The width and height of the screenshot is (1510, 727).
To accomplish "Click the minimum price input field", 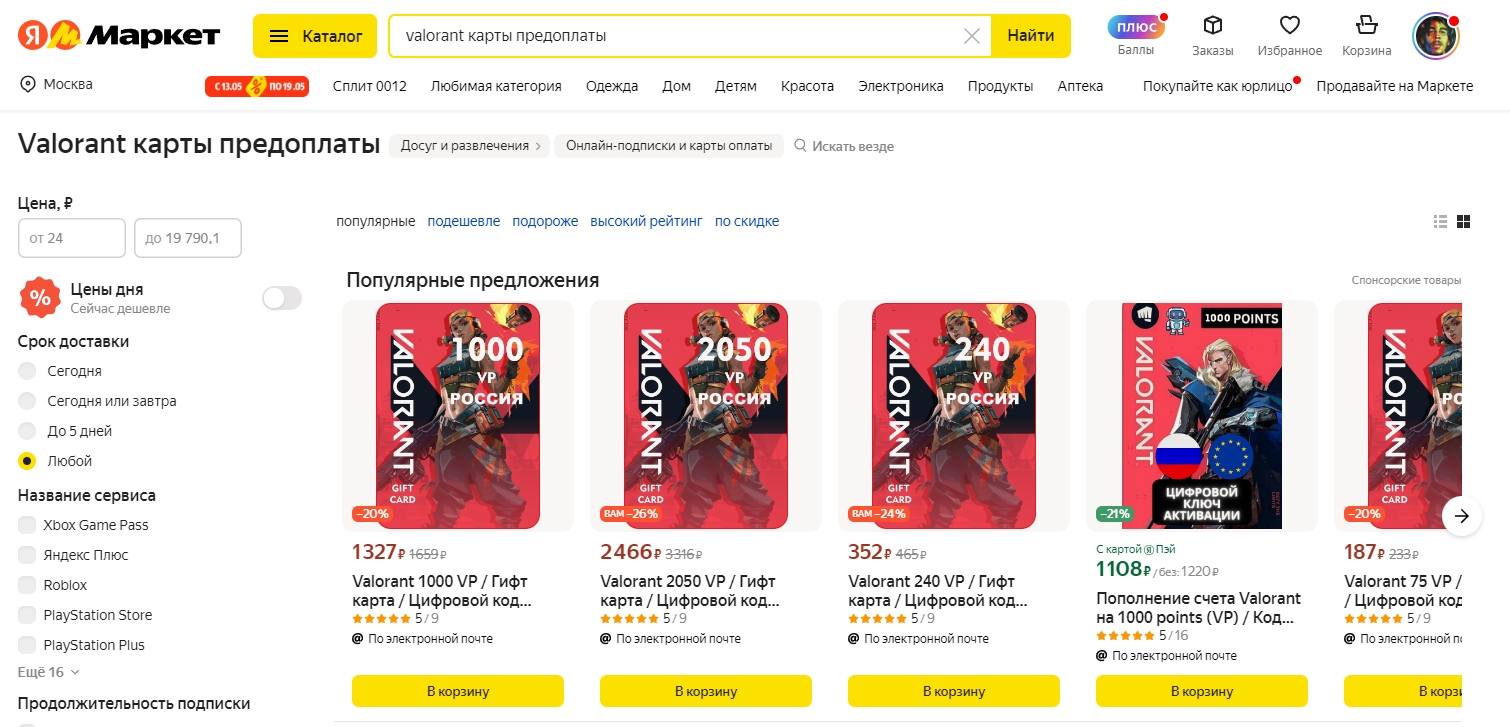I will (x=72, y=238).
